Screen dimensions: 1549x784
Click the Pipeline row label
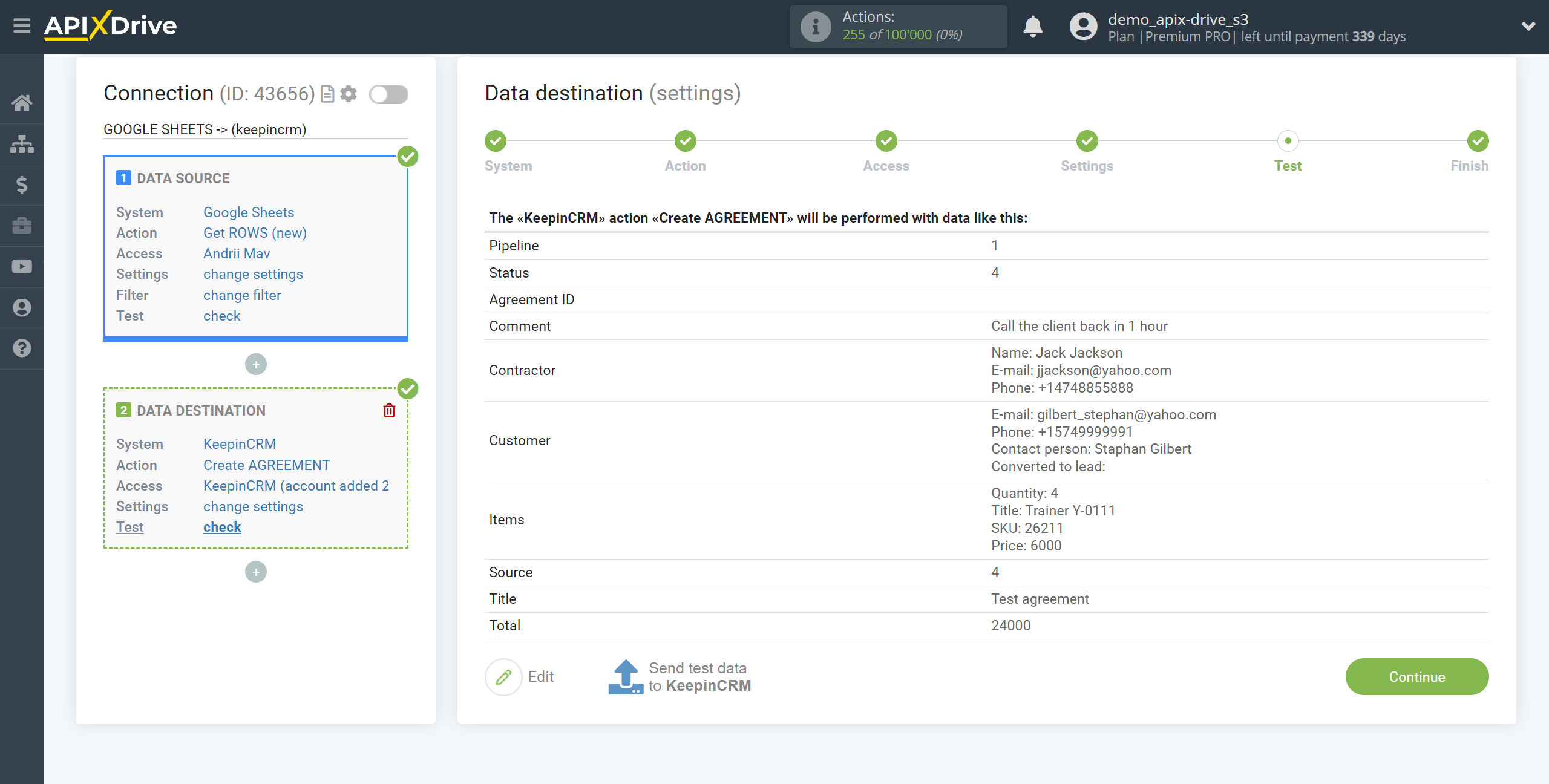[x=514, y=246]
